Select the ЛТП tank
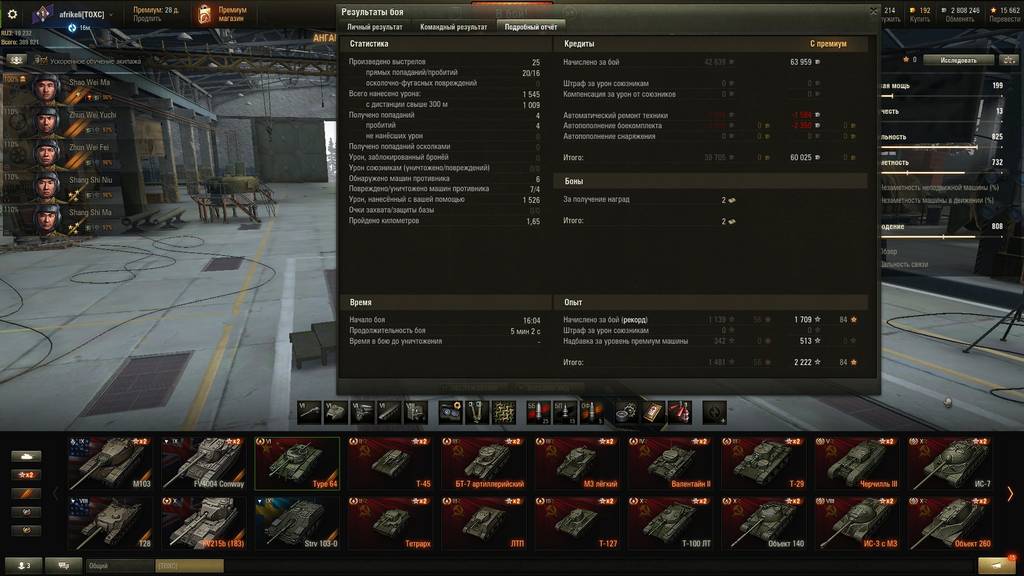1024x576 pixels. tap(484, 522)
